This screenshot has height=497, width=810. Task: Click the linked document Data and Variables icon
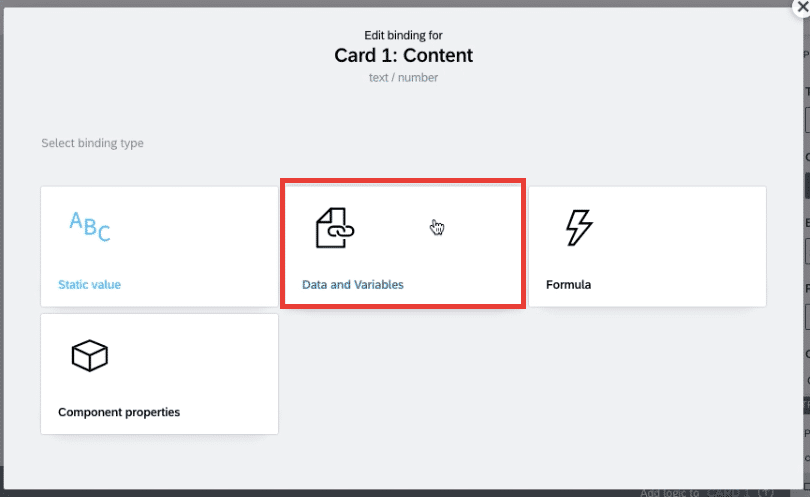335,228
